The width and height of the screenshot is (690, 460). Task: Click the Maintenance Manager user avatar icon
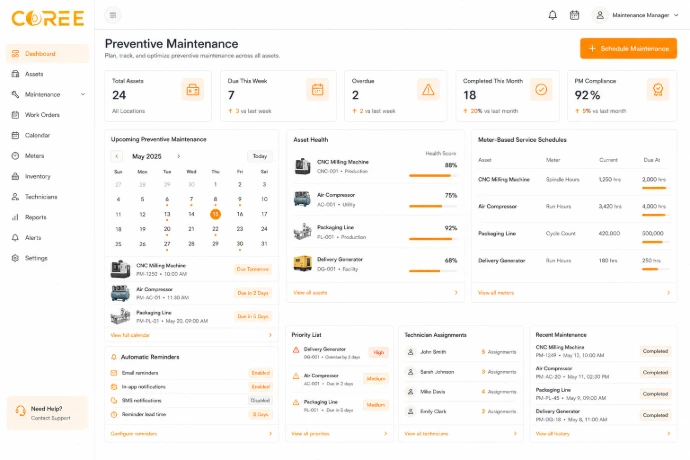pyautogui.click(x=600, y=15)
